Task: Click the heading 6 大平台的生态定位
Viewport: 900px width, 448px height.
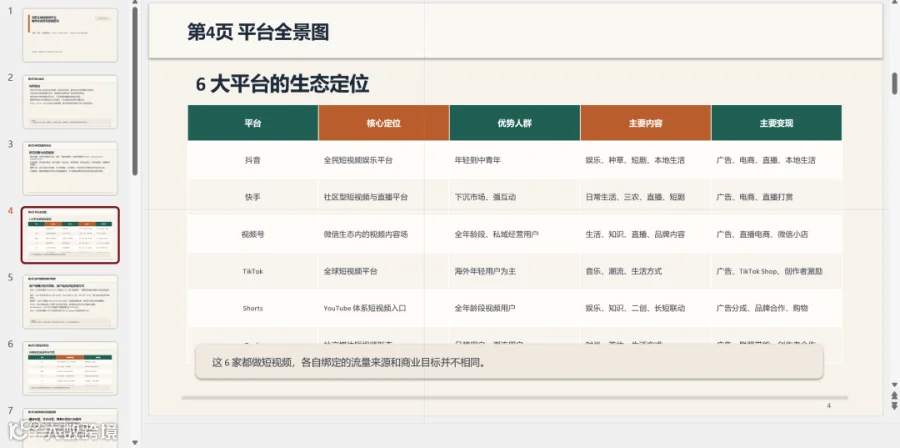Action: [x=282, y=84]
